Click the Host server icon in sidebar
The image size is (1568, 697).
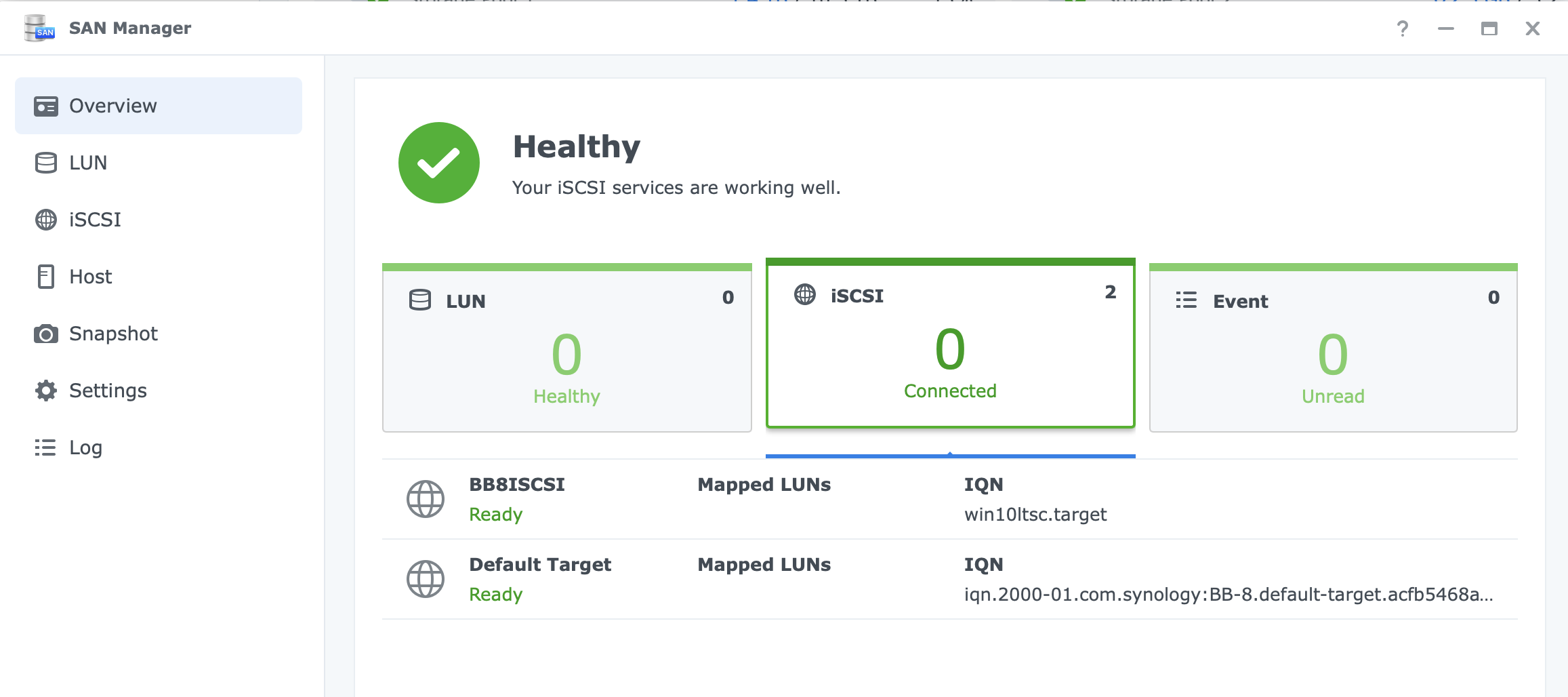point(46,277)
